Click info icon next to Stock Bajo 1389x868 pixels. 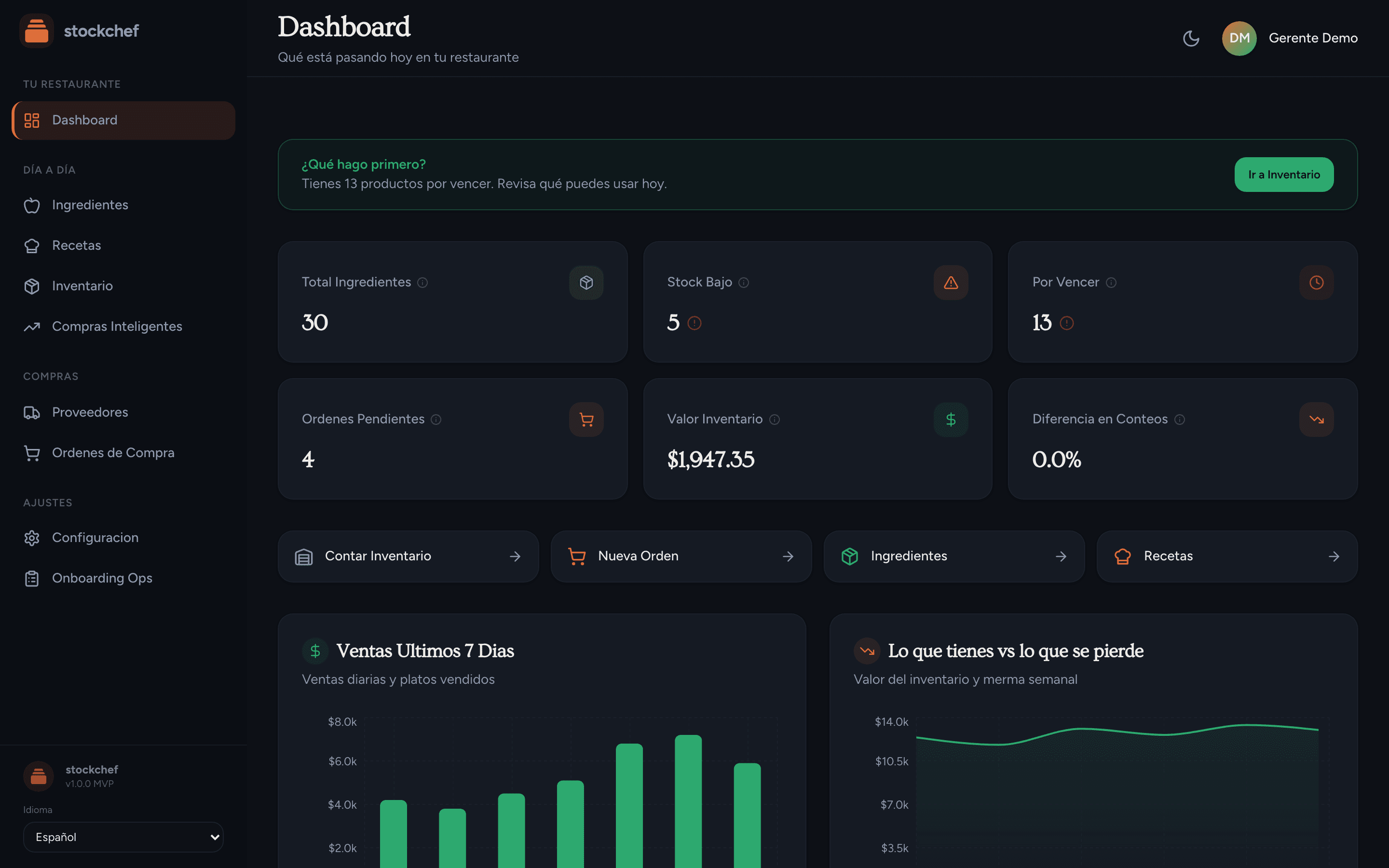pos(744,283)
